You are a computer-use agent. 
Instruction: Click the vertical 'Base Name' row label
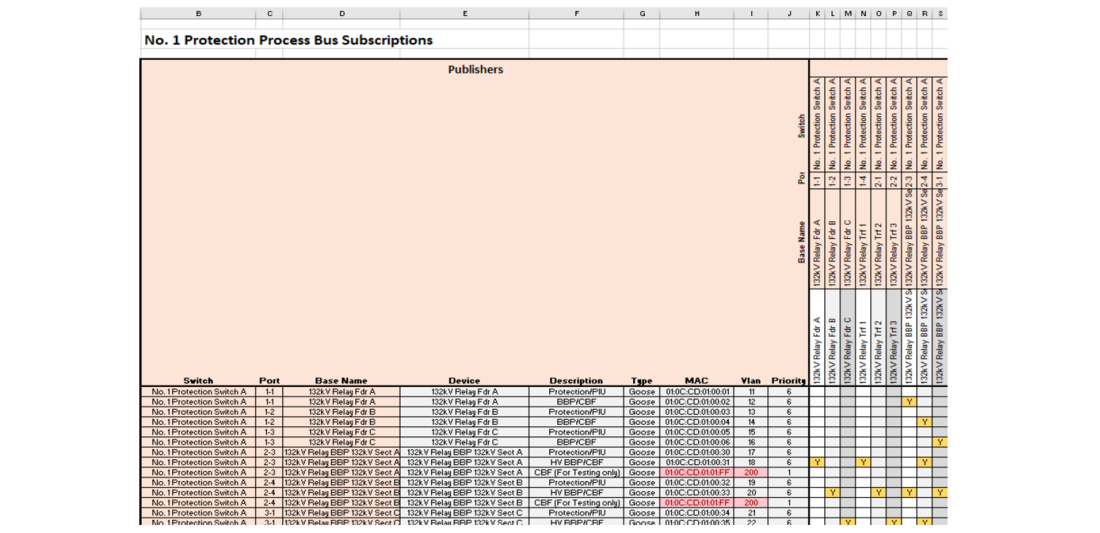(x=801, y=243)
